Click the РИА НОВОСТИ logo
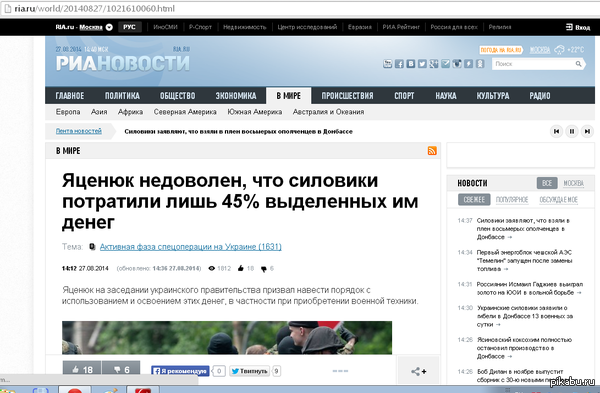Screen dimensions: 600x393 [x=123, y=63]
